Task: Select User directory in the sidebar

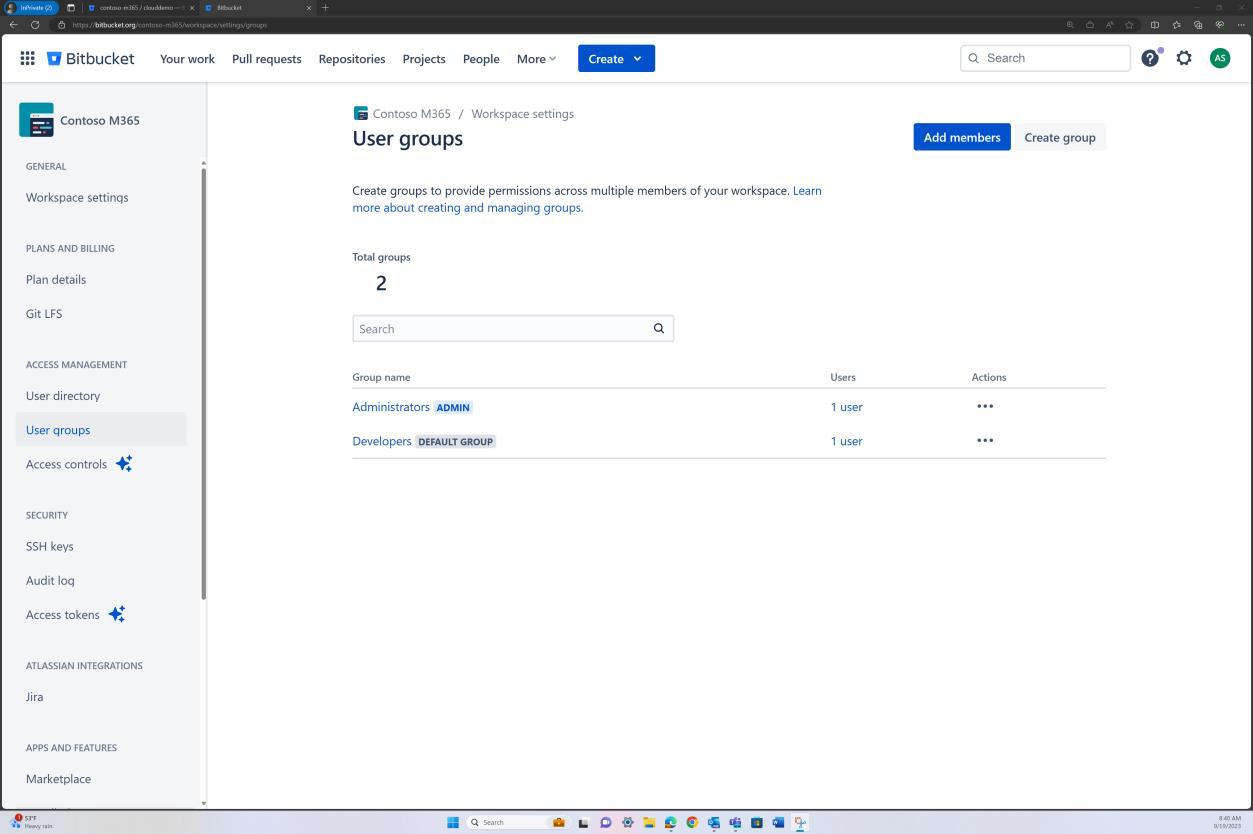Action: pyautogui.click(x=63, y=395)
